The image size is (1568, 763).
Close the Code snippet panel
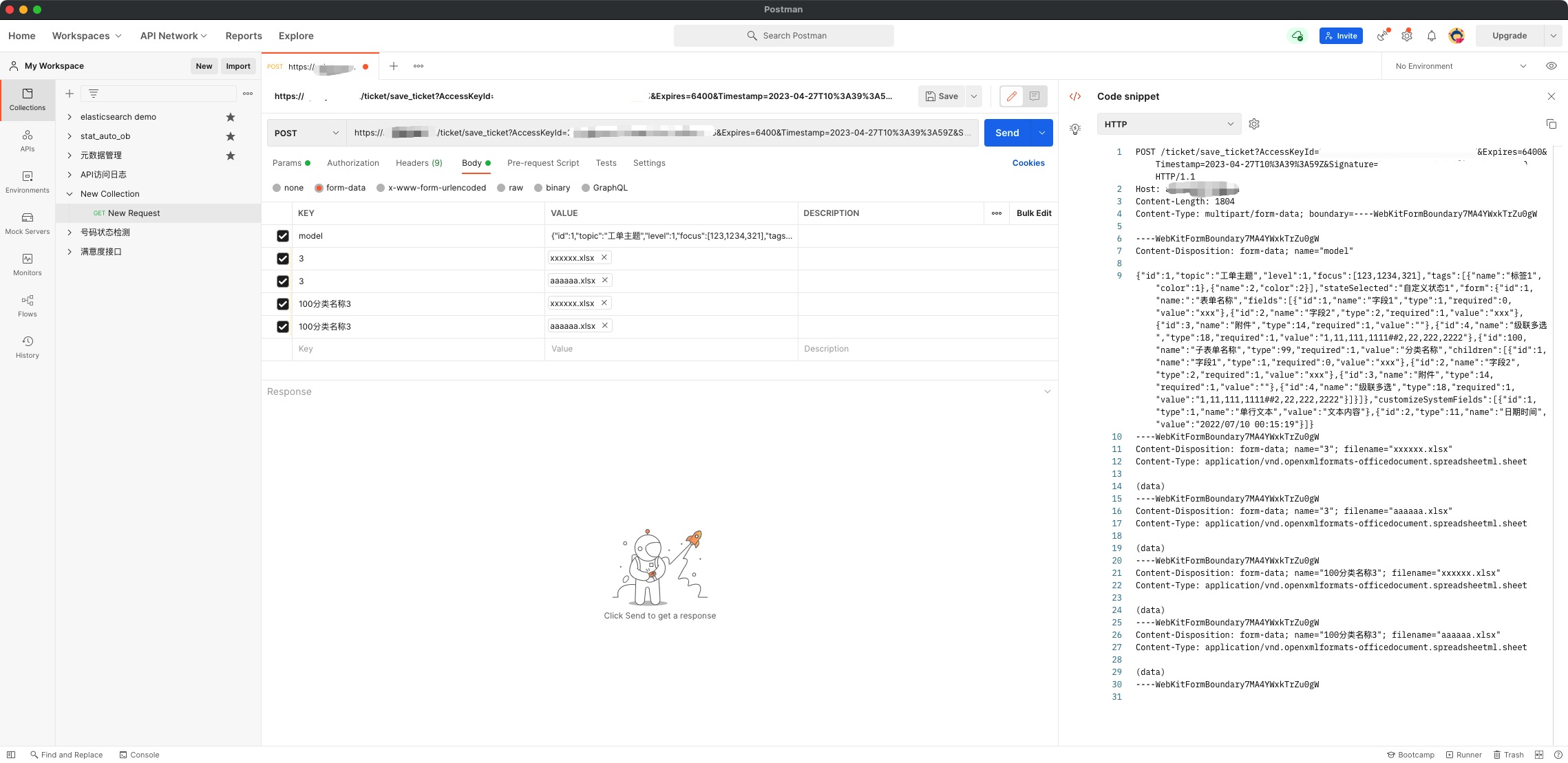point(1551,96)
